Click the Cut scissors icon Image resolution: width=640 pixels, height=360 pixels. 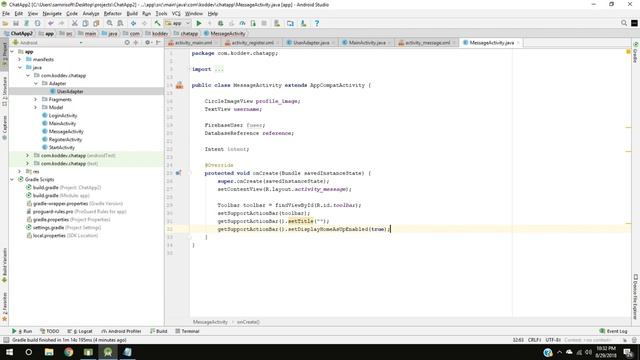click(75, 23)
